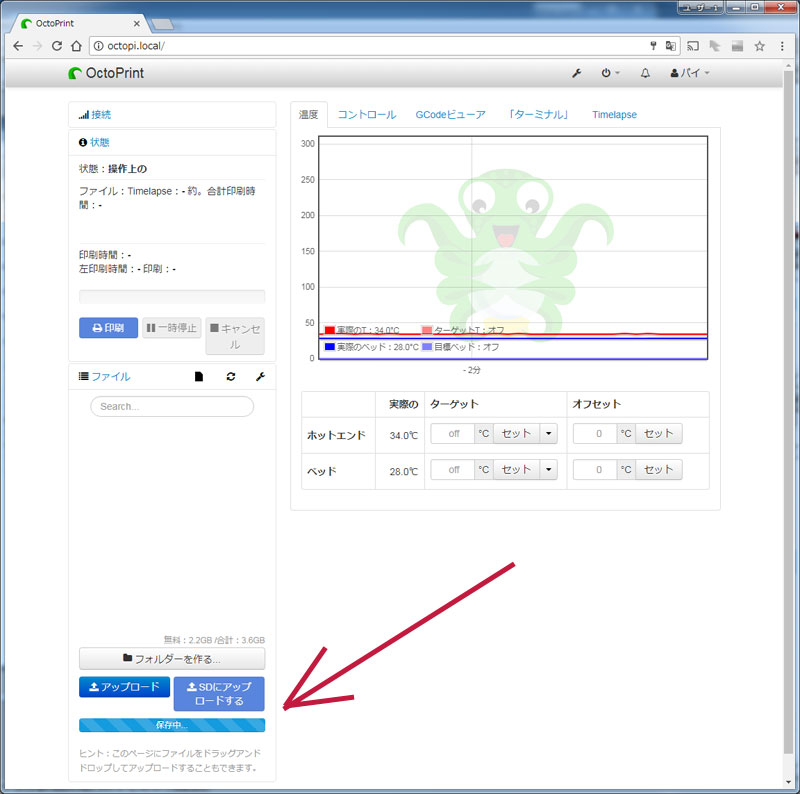This screenshot has width=800, height=794.
Task: Go to browser home page
Action: pyautogui.click(x=77, y=46)
